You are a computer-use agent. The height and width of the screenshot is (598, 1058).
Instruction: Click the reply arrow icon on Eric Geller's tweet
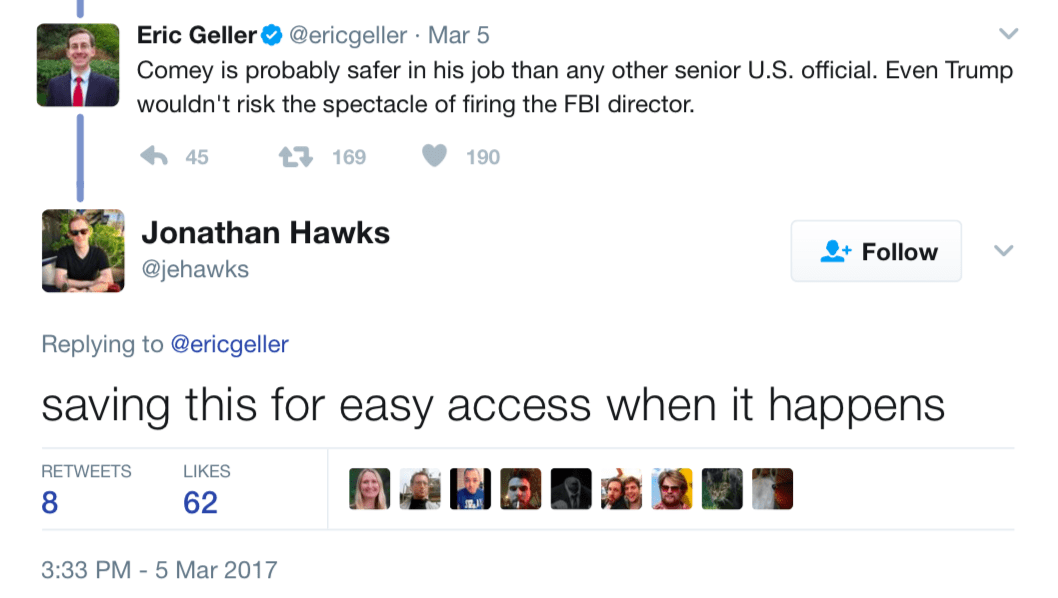153,156
